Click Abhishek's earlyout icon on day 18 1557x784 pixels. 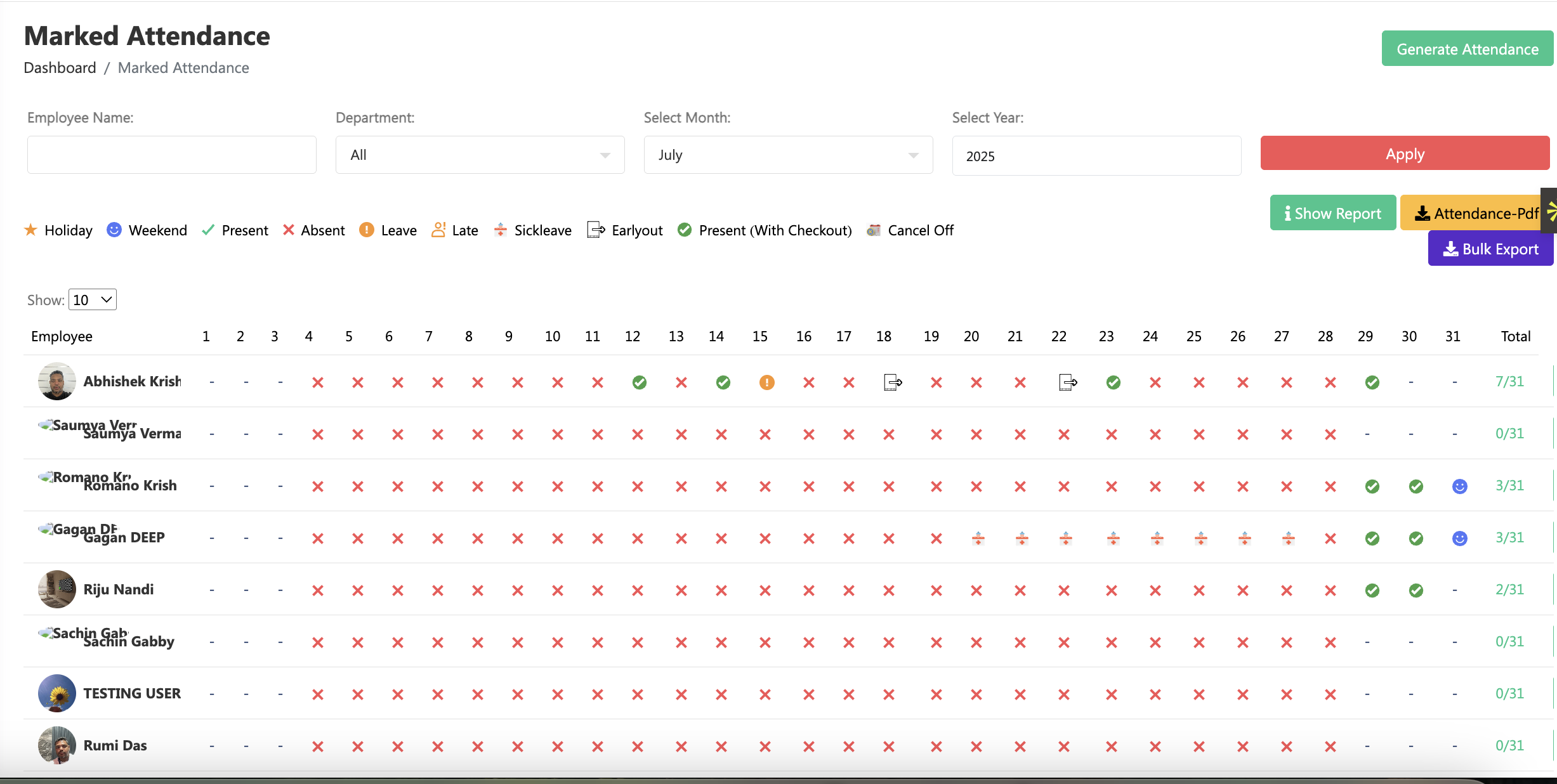click(893, 382)
